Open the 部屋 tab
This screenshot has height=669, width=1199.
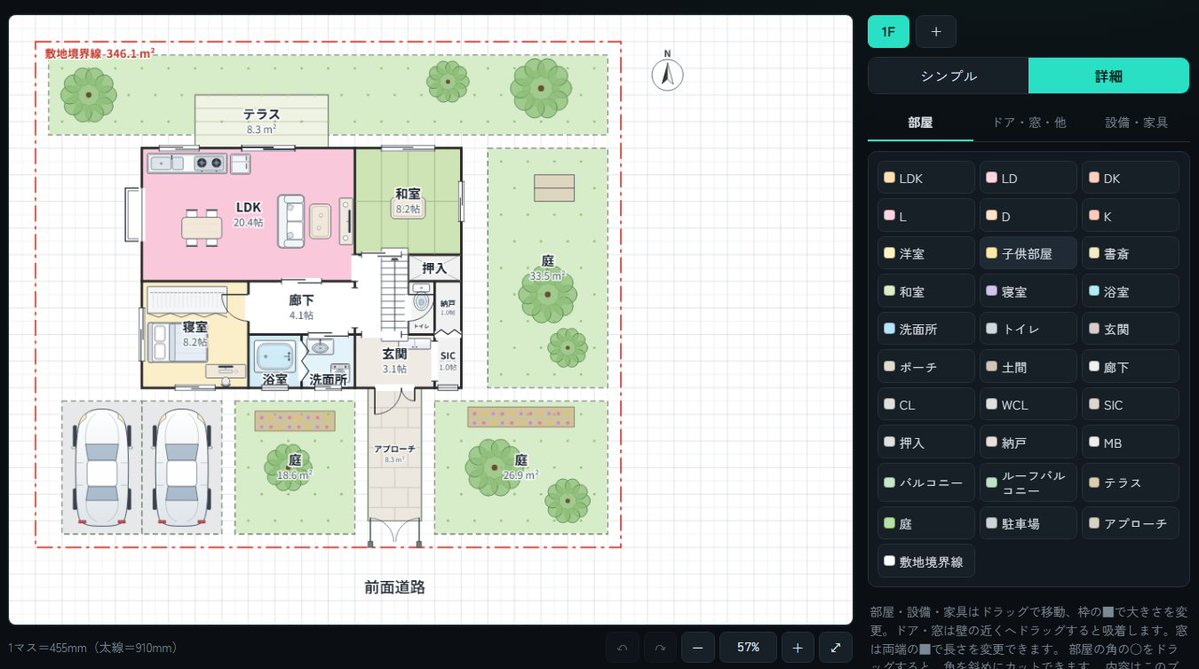920,122
